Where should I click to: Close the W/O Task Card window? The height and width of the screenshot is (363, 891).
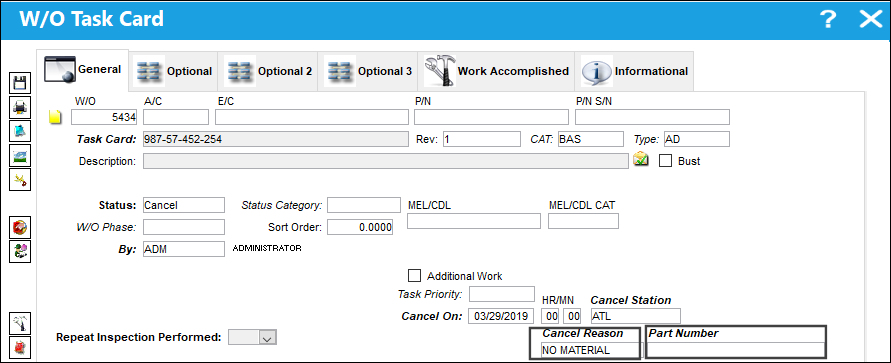(x=870, y=20)
